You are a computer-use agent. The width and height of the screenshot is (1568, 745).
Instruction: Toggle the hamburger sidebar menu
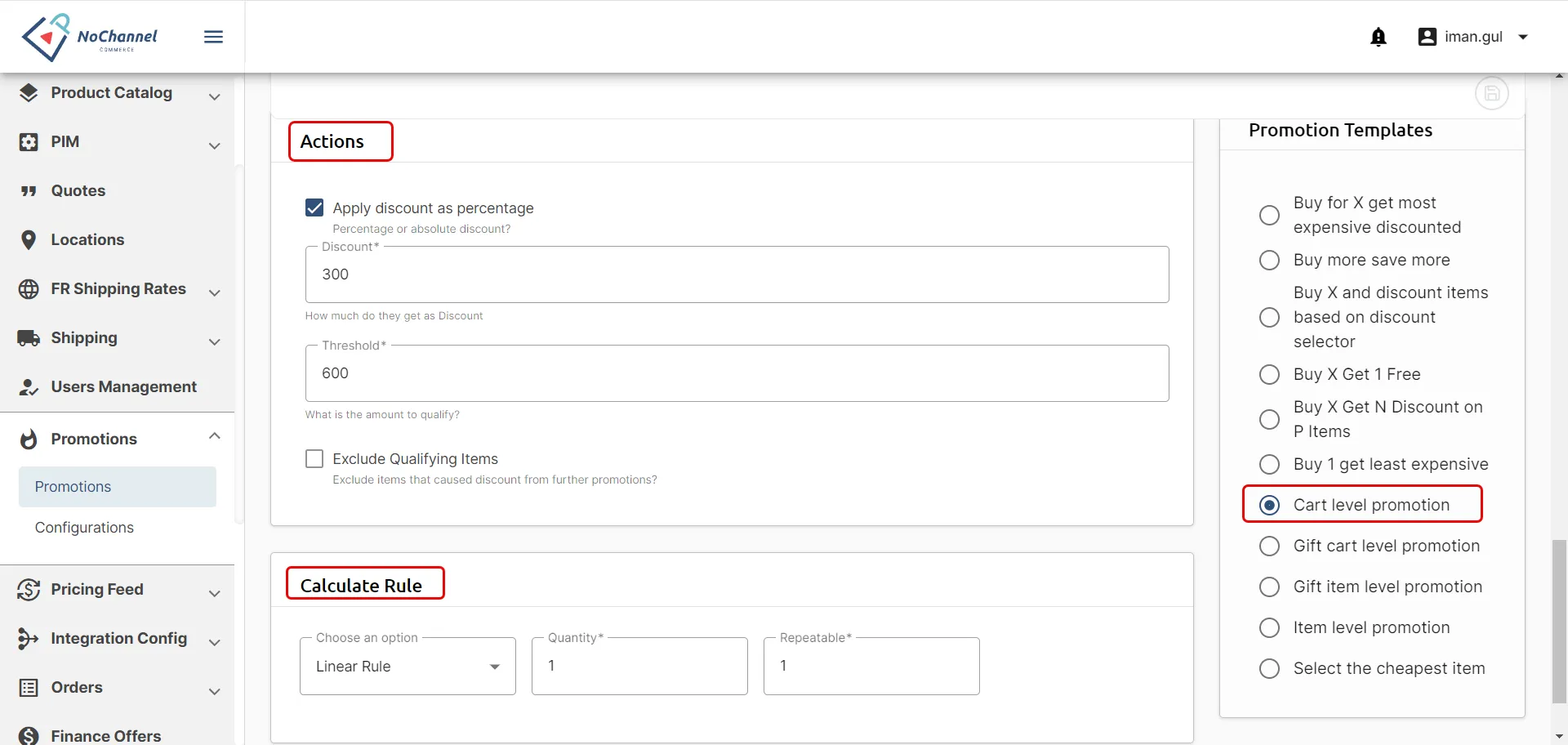point(213,37)
